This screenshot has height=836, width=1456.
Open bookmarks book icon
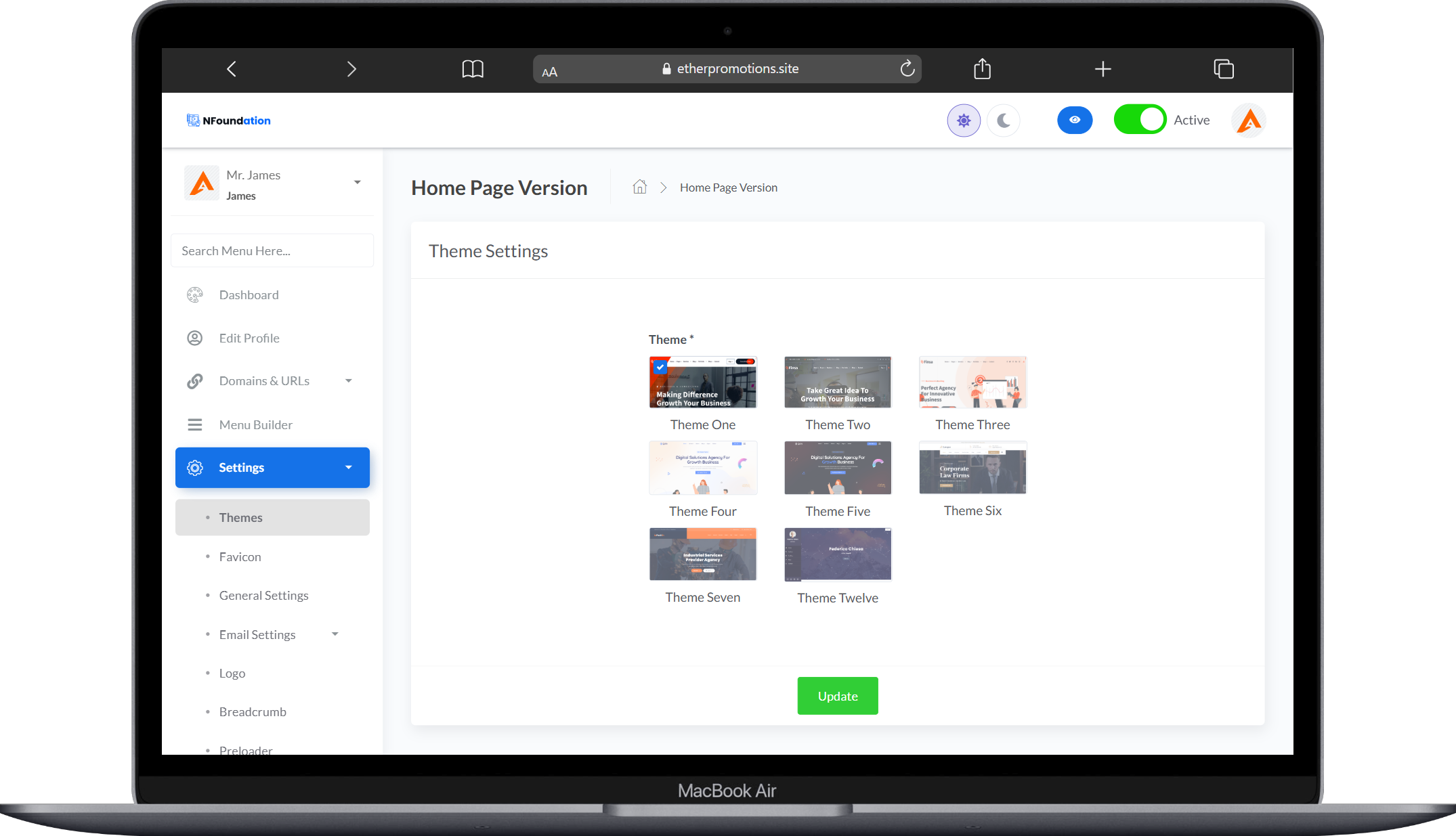[473, 68]
